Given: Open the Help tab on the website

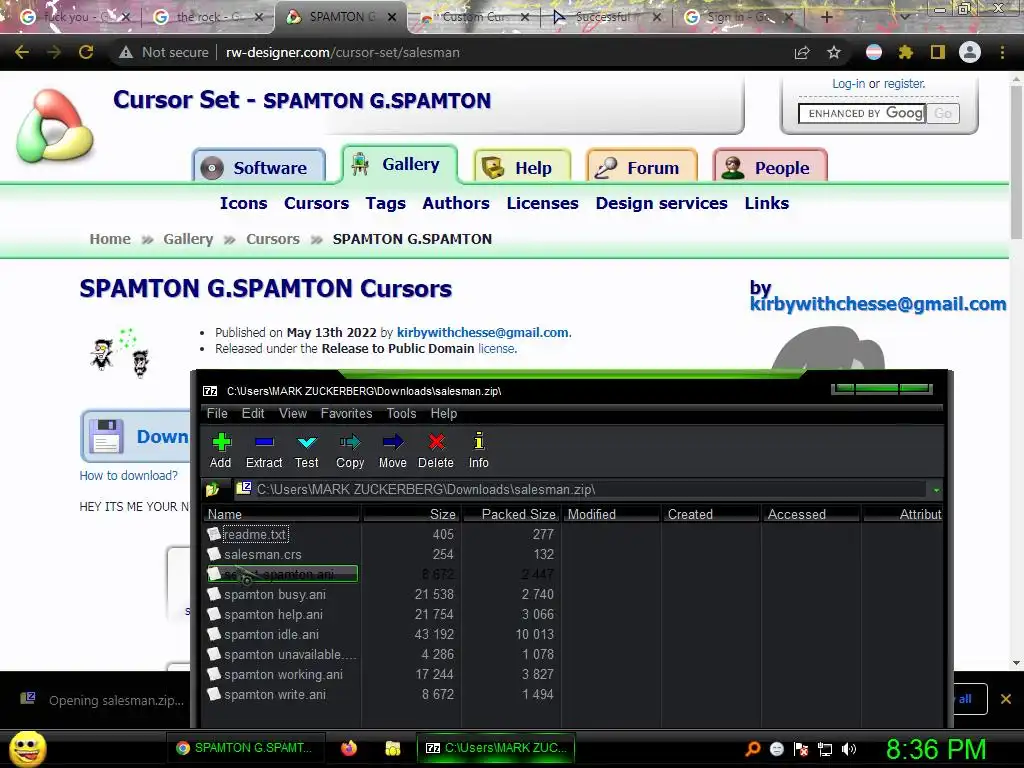Looking at the screenshot, I should click(522, 167).
